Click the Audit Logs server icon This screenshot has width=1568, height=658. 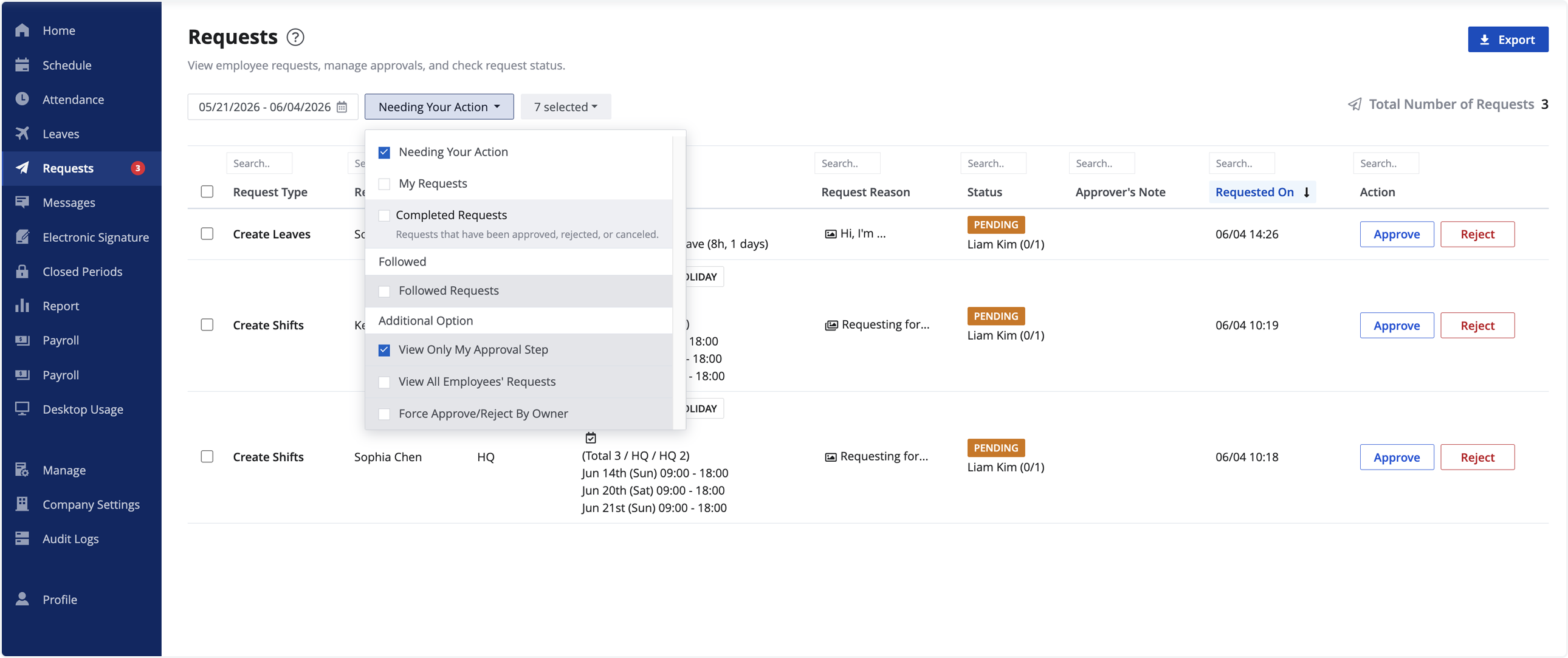pos(22,538)
